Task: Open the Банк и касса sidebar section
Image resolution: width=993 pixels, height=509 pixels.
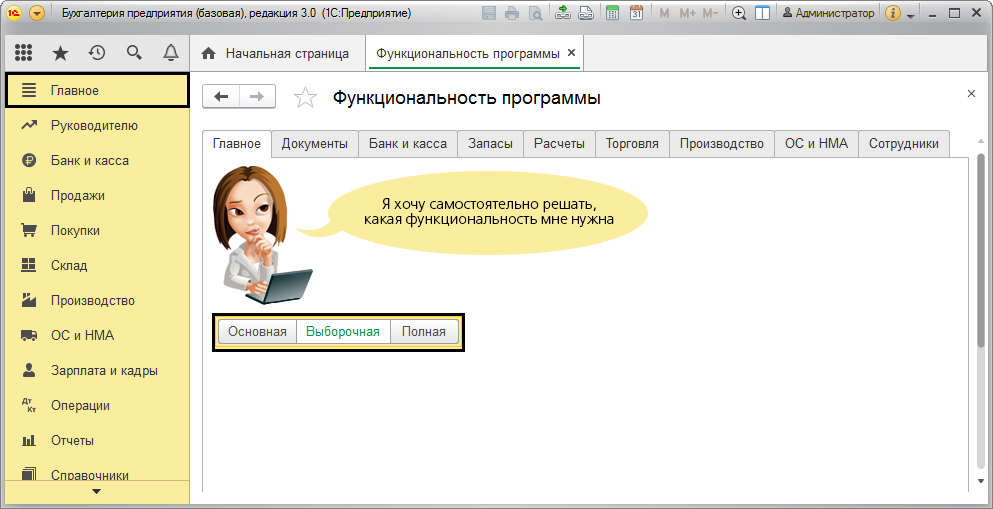Action: pos(97,161)
